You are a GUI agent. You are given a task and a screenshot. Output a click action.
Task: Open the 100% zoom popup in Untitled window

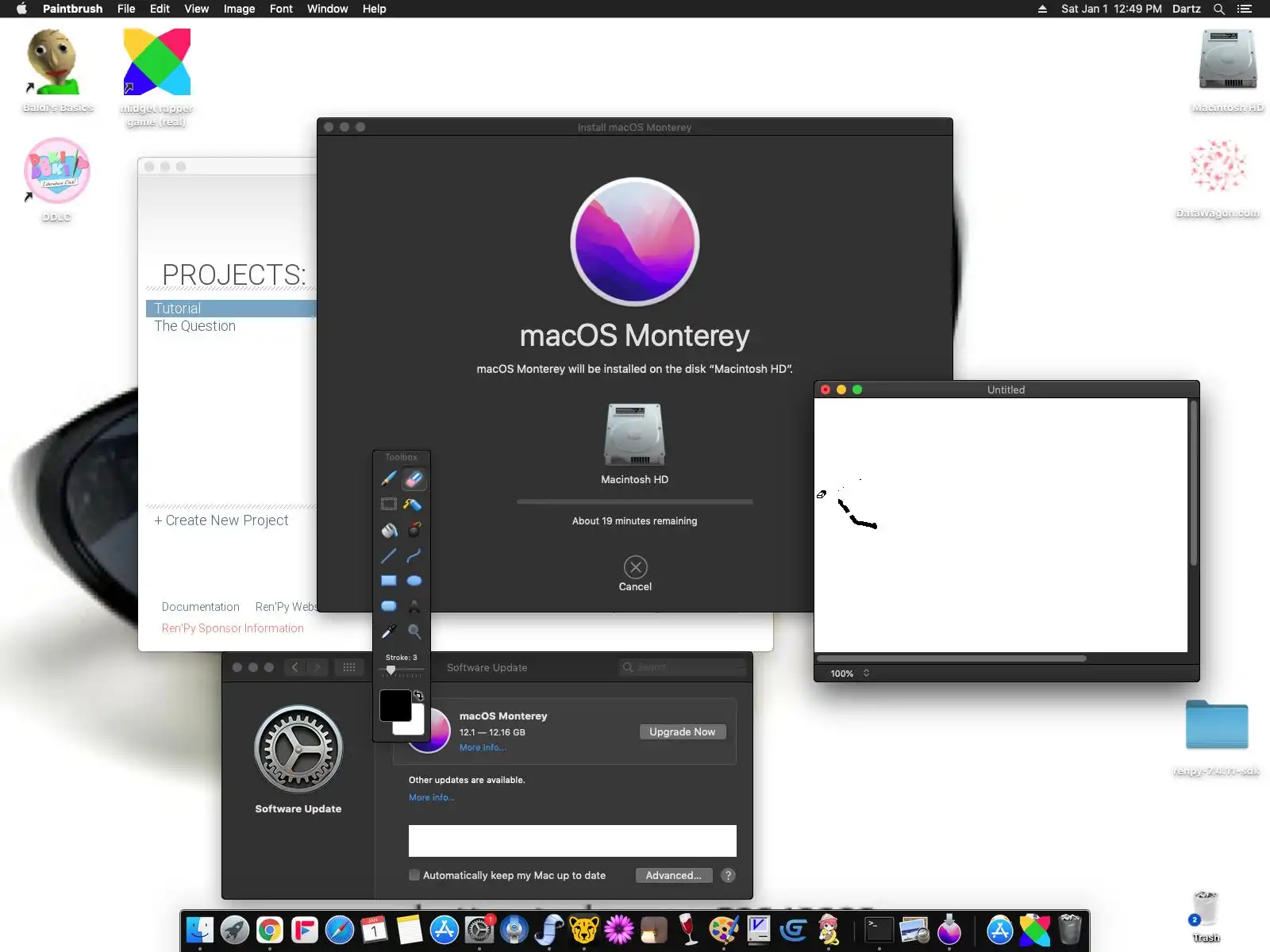(850, 674)
